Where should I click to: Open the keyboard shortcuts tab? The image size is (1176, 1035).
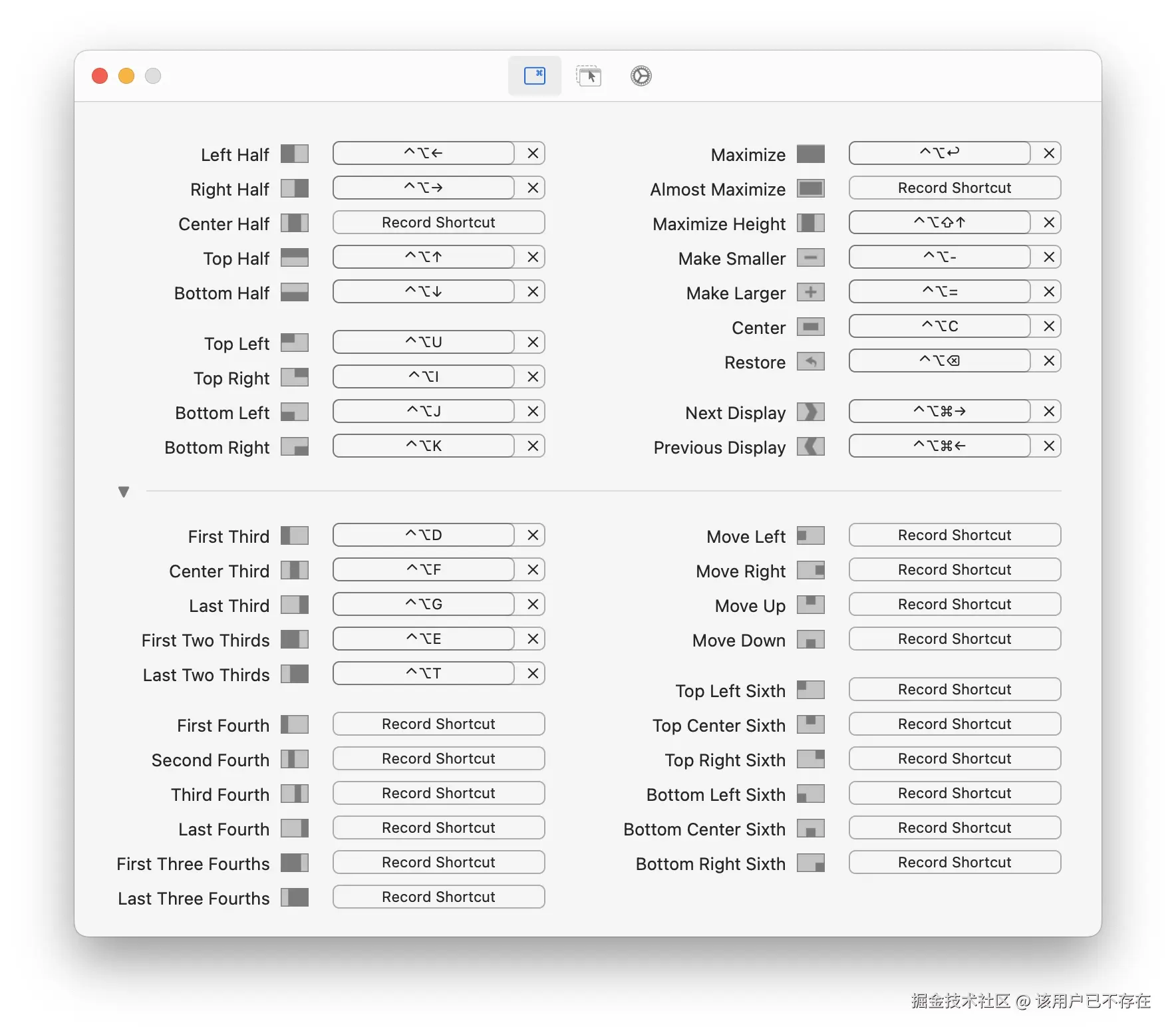pyautogui.click(x=535, y=76)
